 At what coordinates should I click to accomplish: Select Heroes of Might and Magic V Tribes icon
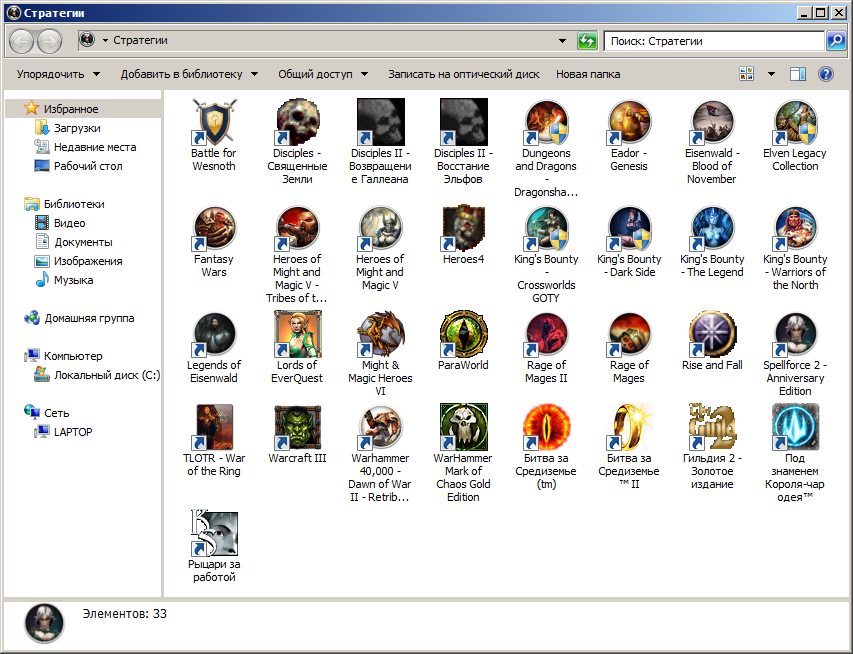[x=297, y=228]
